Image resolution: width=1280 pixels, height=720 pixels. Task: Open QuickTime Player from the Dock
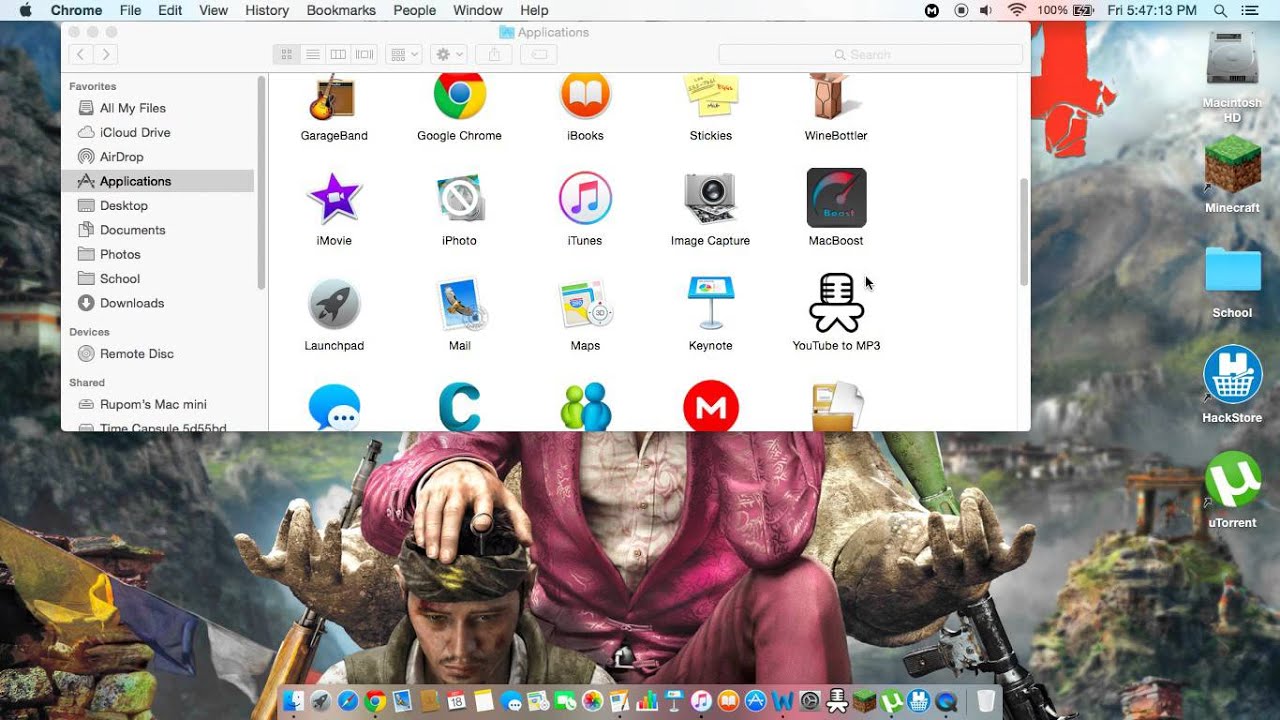click(x=946, y=701)
